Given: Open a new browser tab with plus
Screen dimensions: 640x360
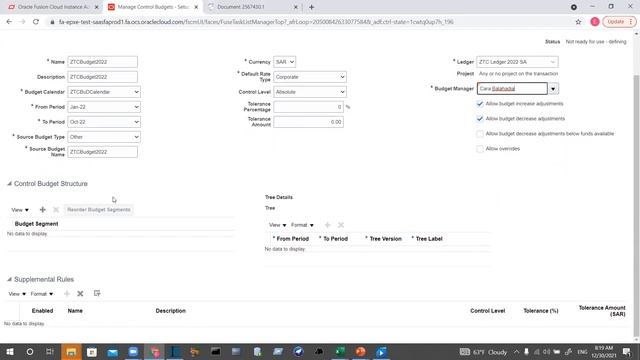Looking at the screenshot, I should point(311,7).
